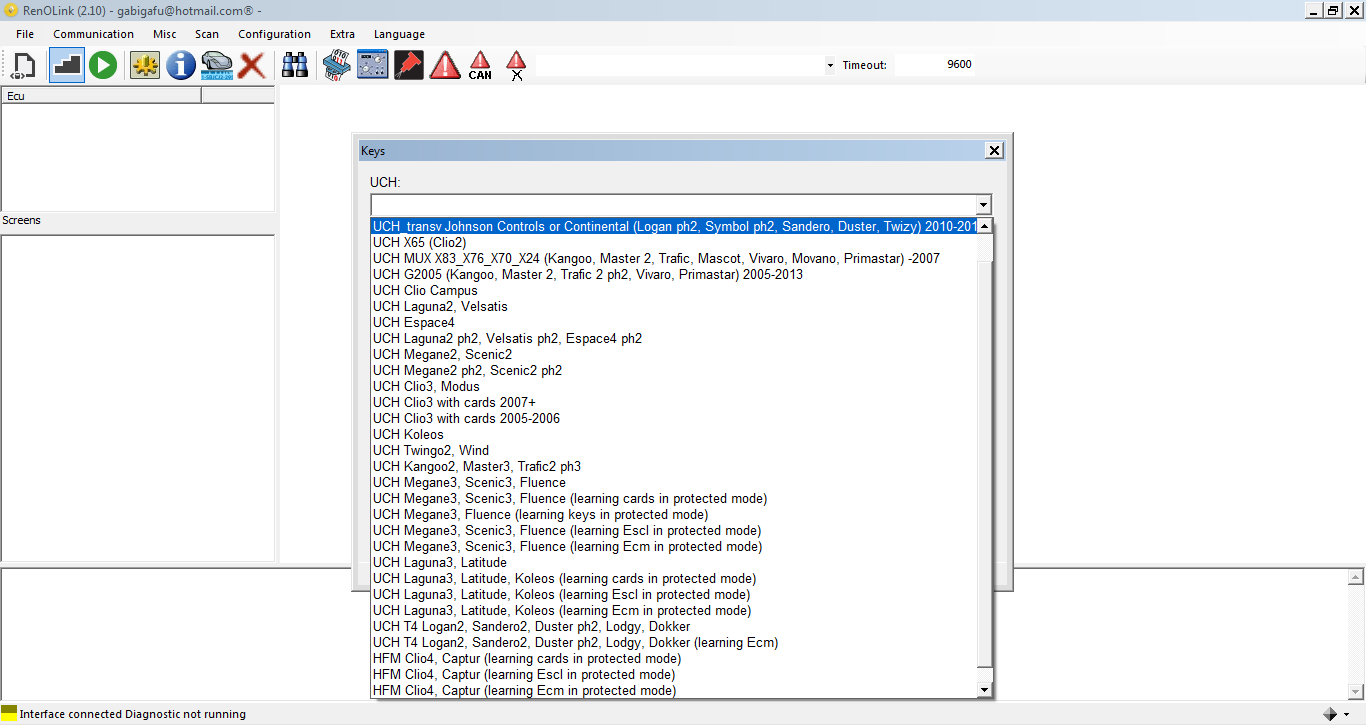Click the red warning triangle icon
The image size is (1366, 725).
point(445,66)
